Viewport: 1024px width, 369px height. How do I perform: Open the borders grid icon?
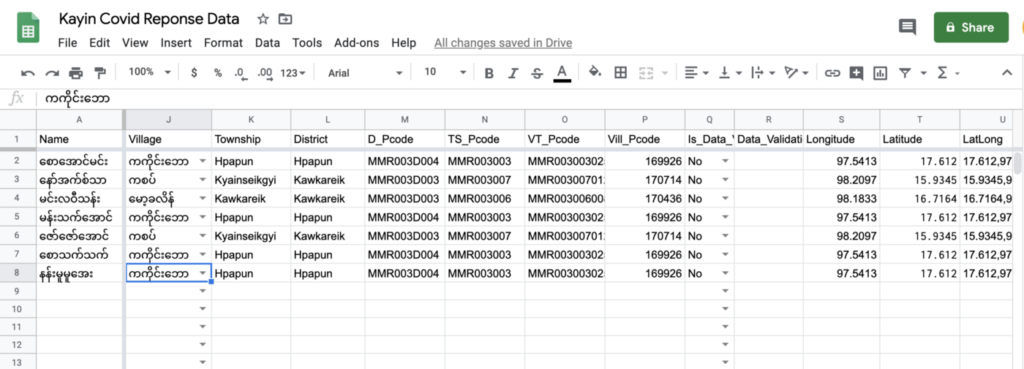(x=620, y=72)
